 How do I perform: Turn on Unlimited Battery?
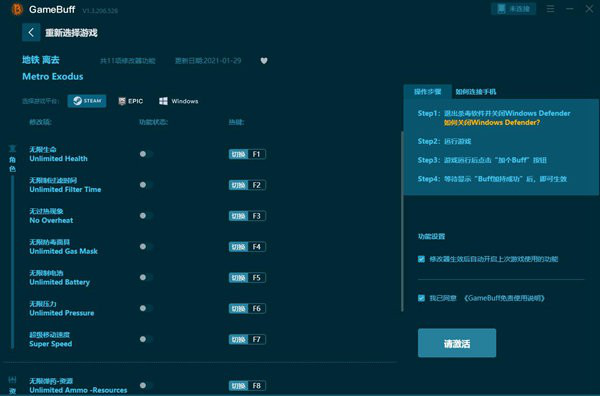click(x=146, y=277)
